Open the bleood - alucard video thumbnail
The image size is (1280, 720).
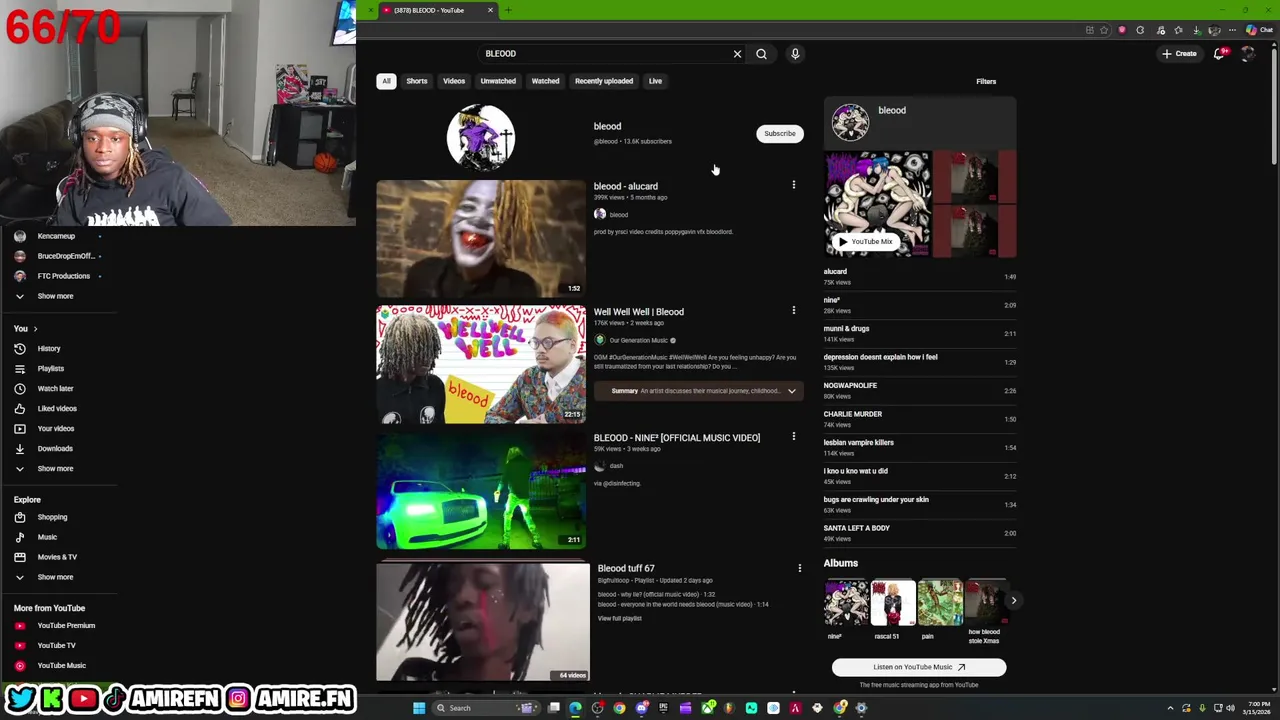[x=481, y=239]
